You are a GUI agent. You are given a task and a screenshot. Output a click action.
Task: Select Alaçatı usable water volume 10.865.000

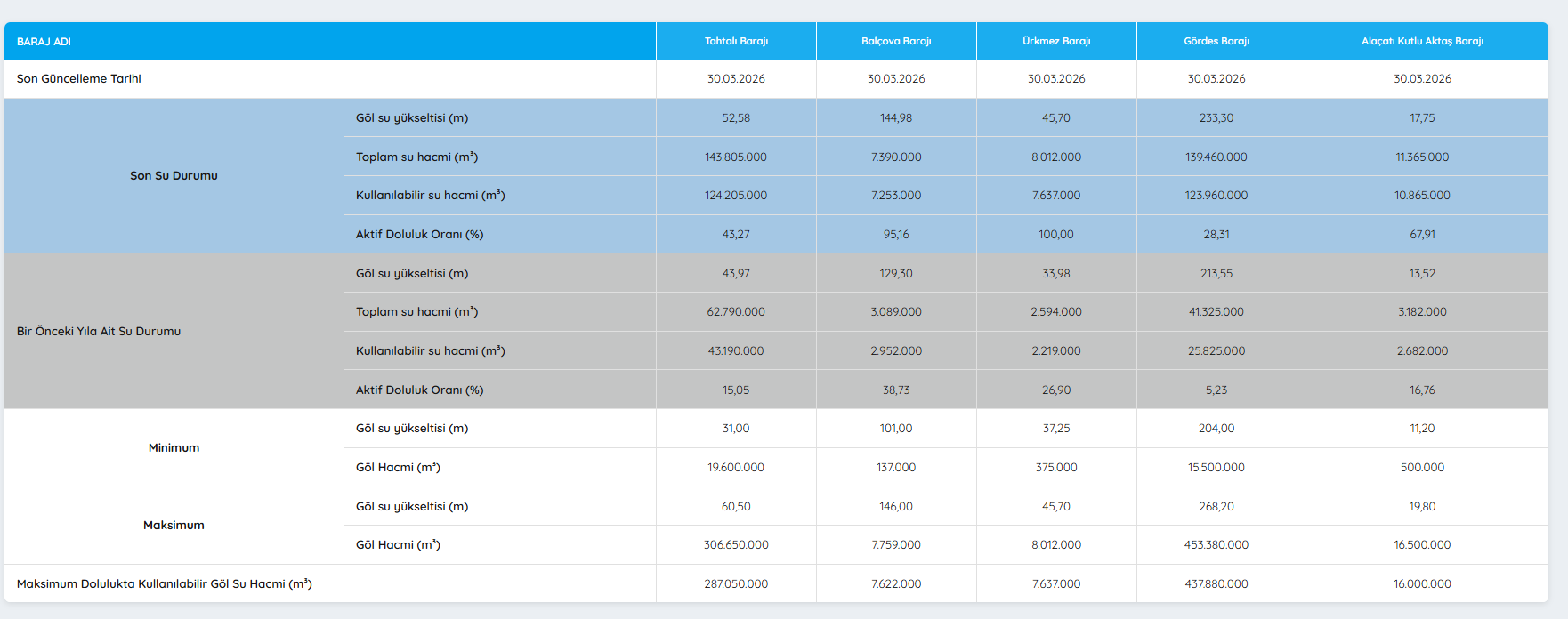1422,196
